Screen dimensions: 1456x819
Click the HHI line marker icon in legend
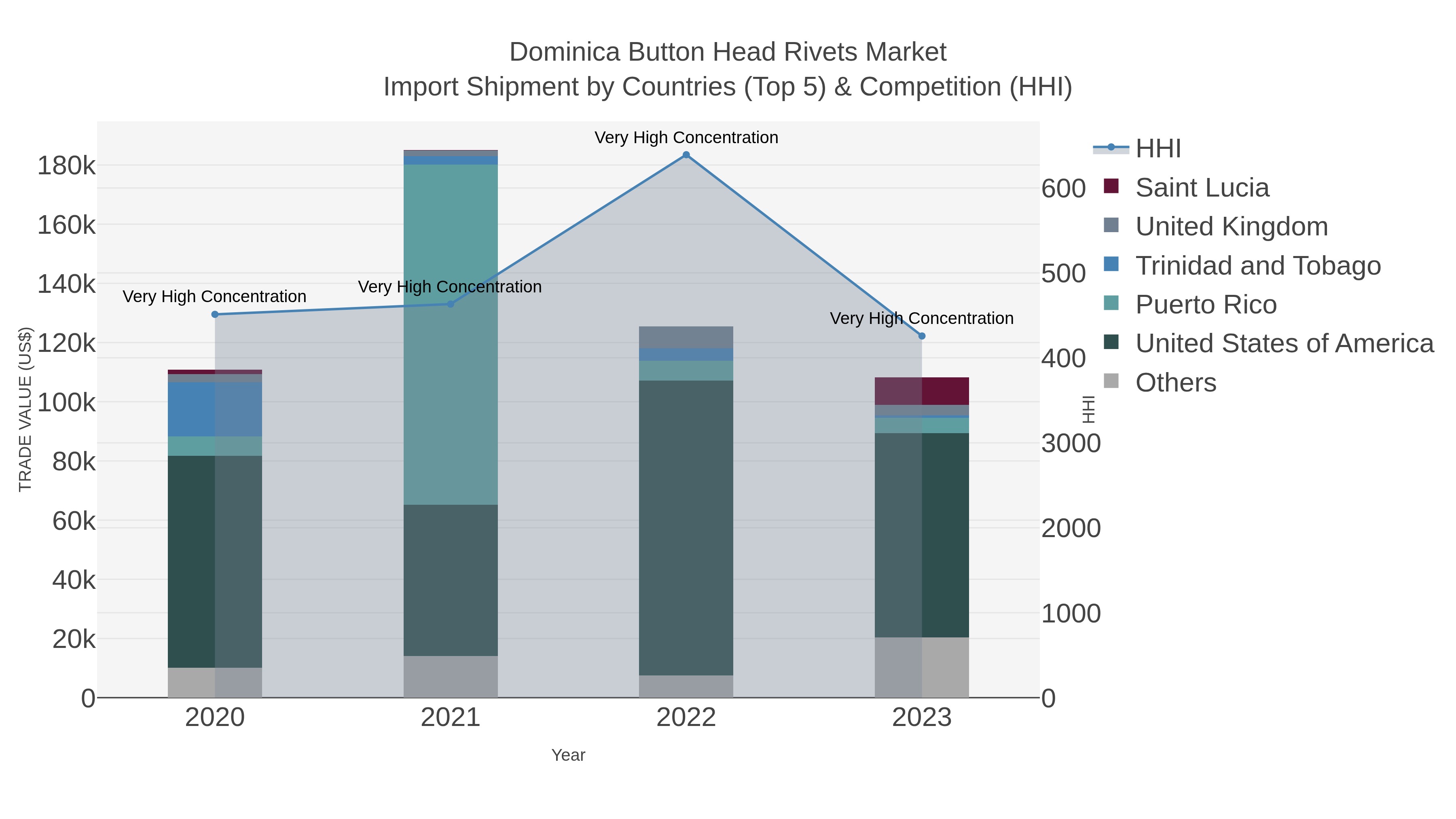[1111, 148]
